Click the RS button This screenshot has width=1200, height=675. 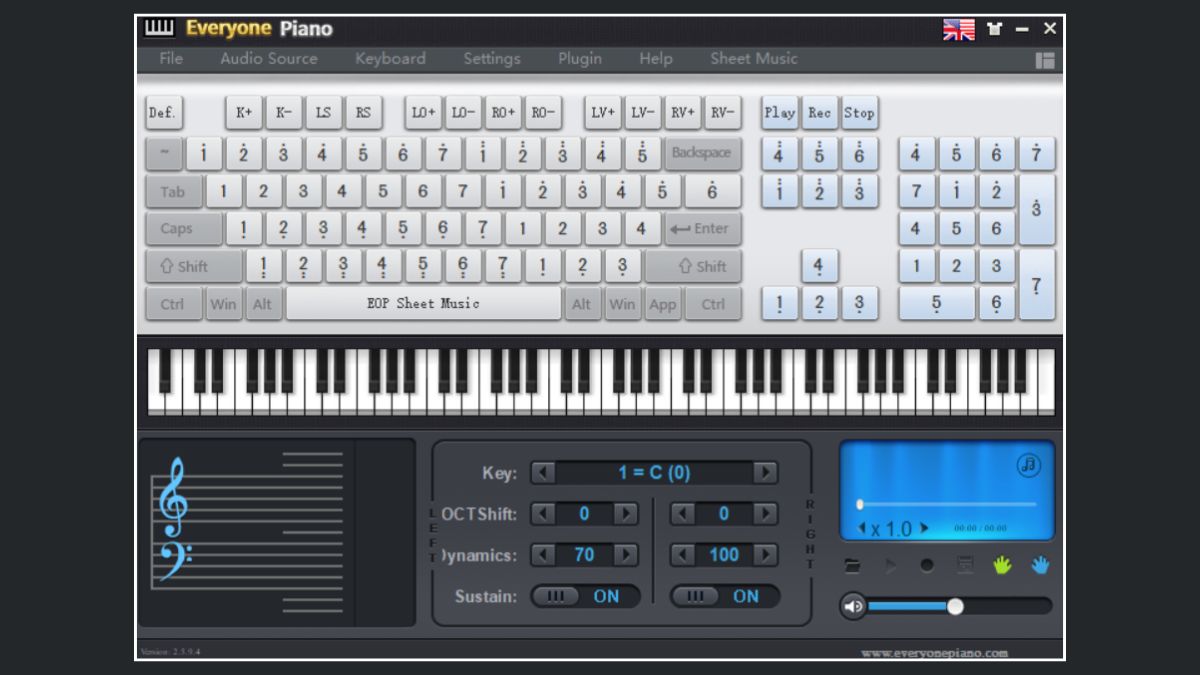tap(364, 113)
